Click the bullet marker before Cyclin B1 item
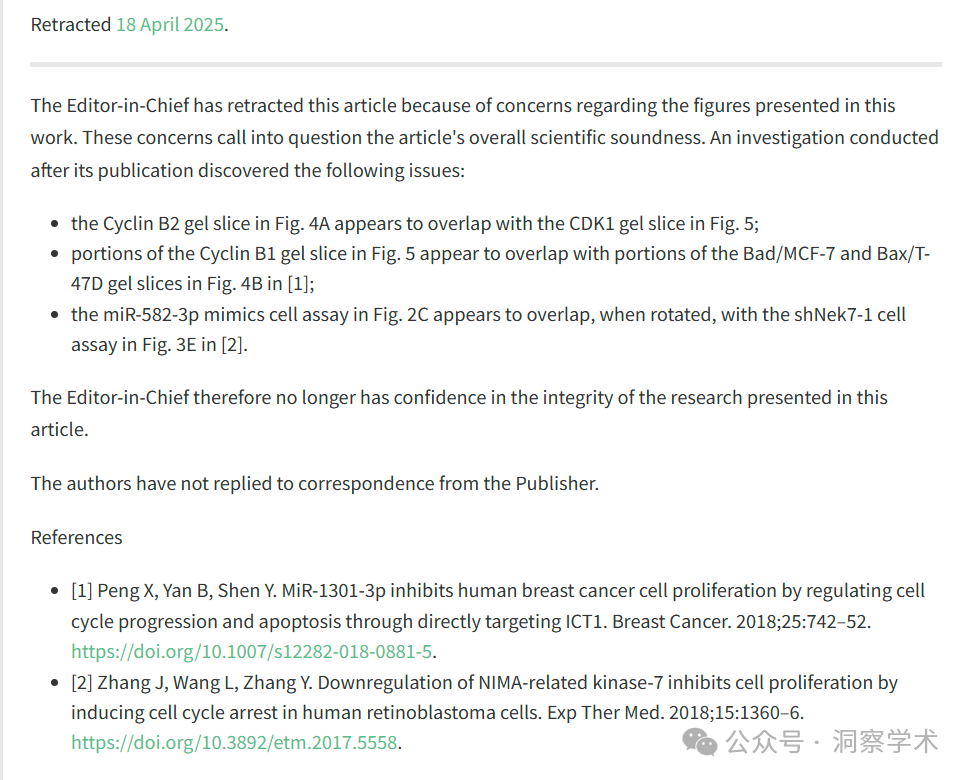969x780 pixels. pyautogui.click(x=55, y=254)
